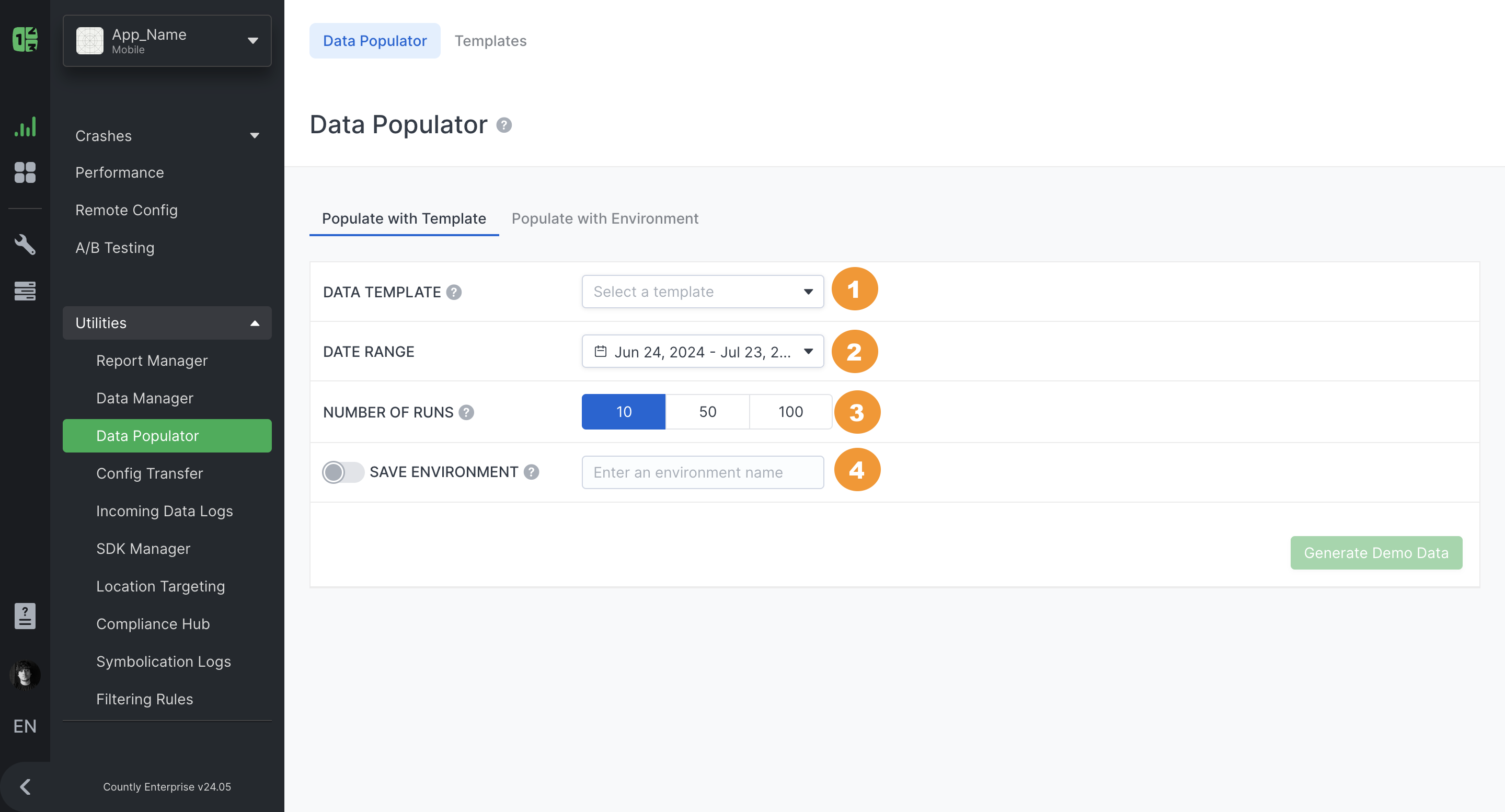This screenshot has width=1505, height=812.
Task: Toggle the Save Environment switch
Action: click(343, 472)
